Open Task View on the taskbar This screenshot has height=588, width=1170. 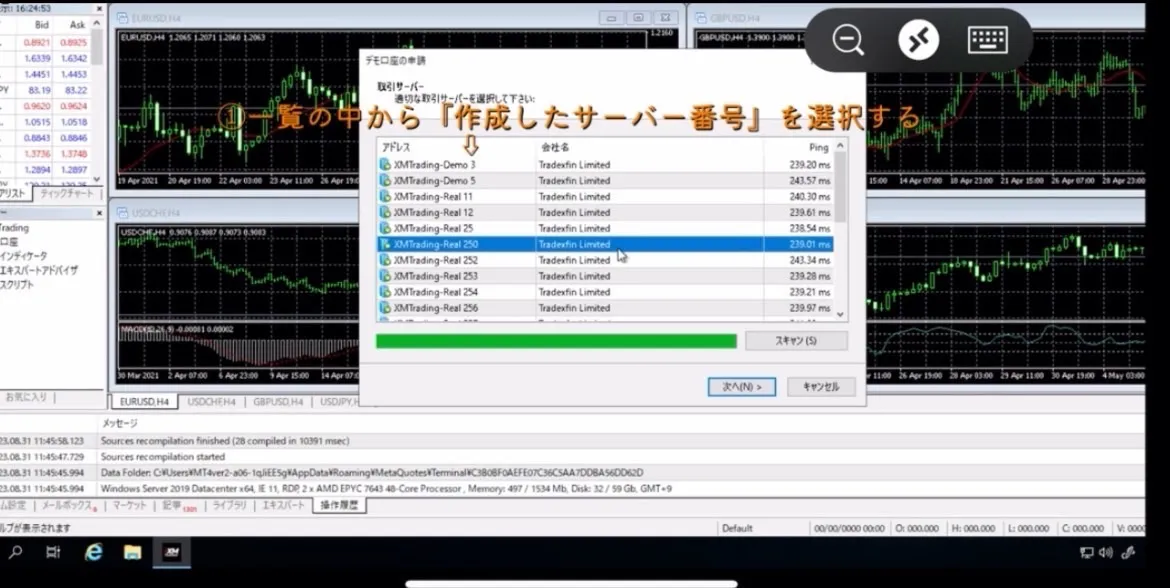tap(54, 552)
